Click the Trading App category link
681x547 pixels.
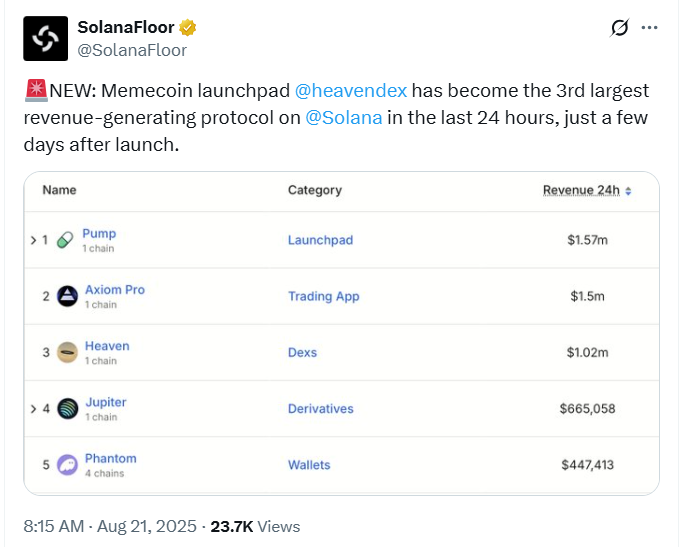tap(323, 296)
